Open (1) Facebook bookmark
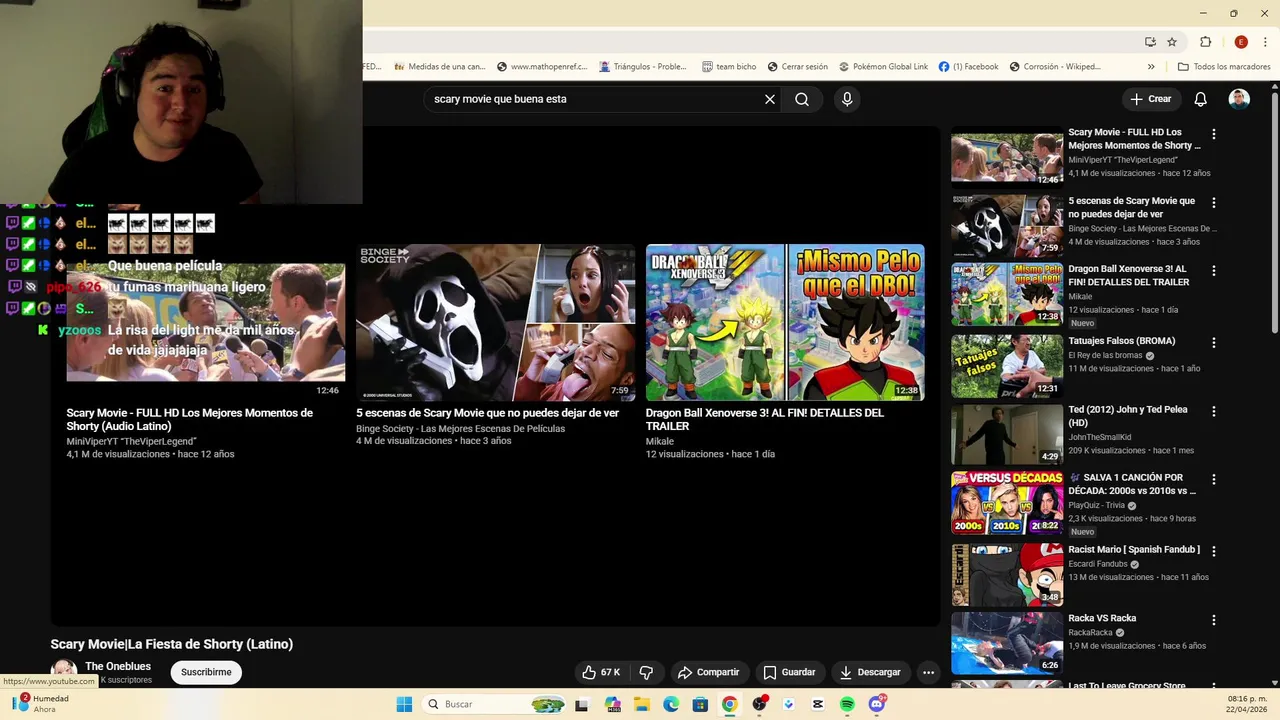Image resolution: width=1280 pixels, height=720 pixels. 968,67
